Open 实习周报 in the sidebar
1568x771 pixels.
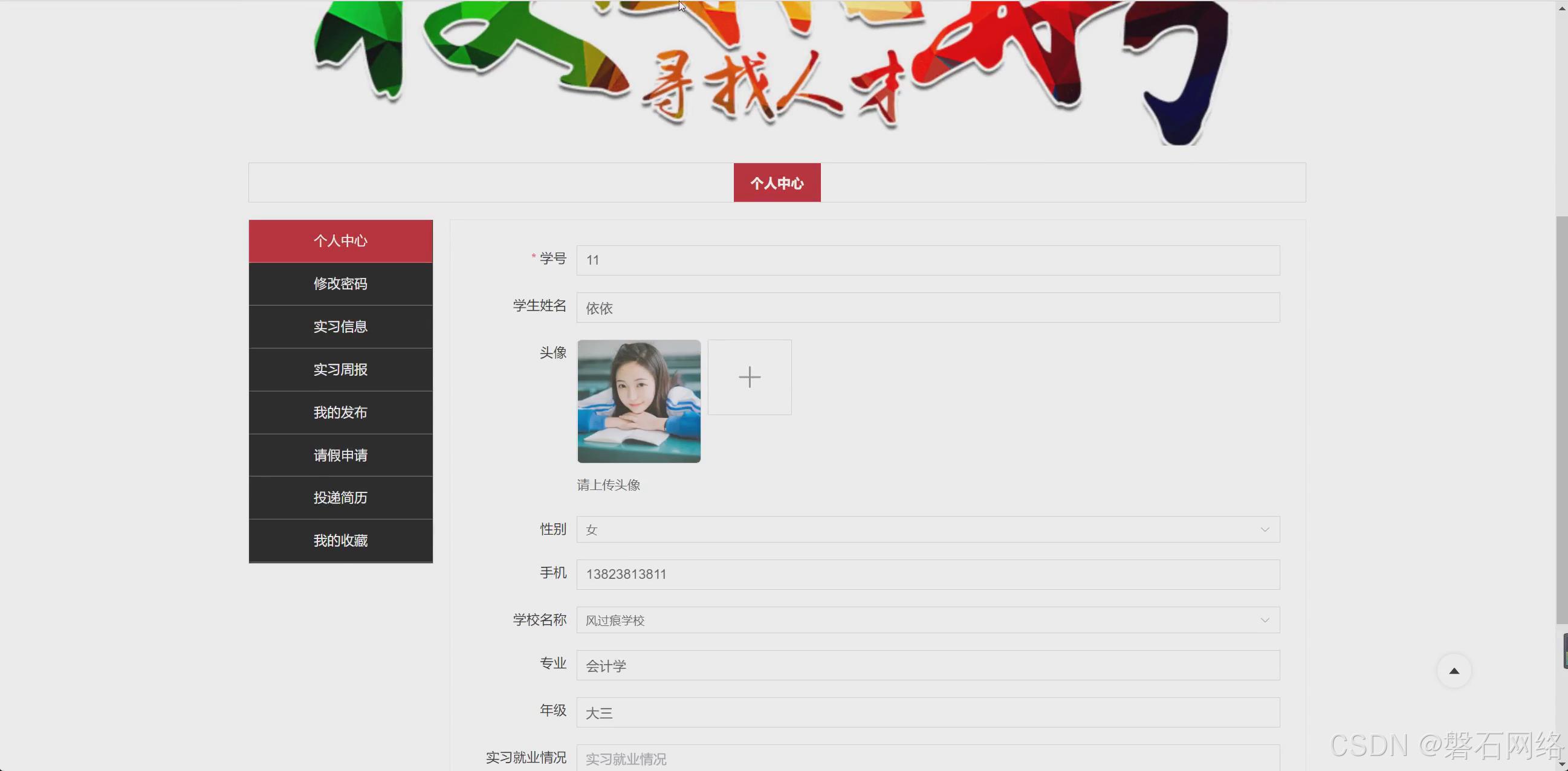[340, 369]
